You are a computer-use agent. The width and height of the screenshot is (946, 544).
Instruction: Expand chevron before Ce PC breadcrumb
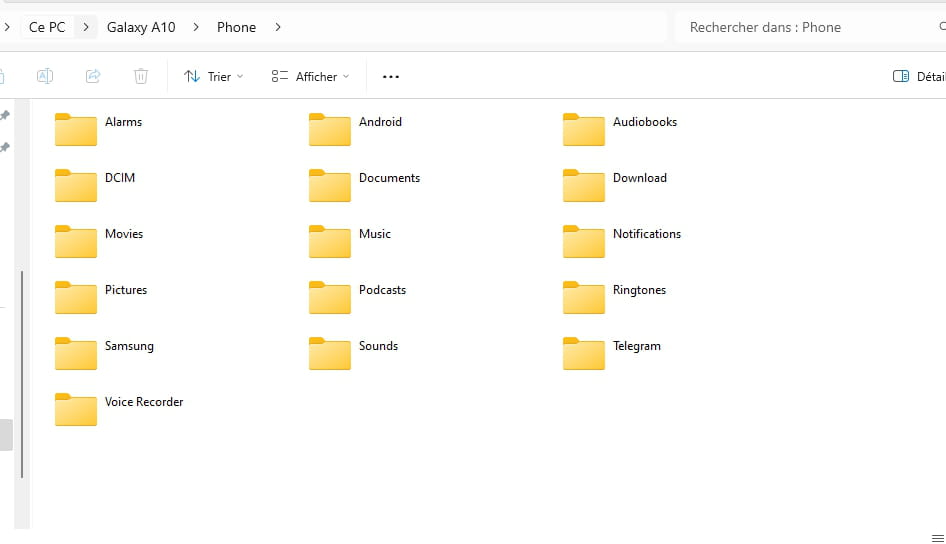7,27
